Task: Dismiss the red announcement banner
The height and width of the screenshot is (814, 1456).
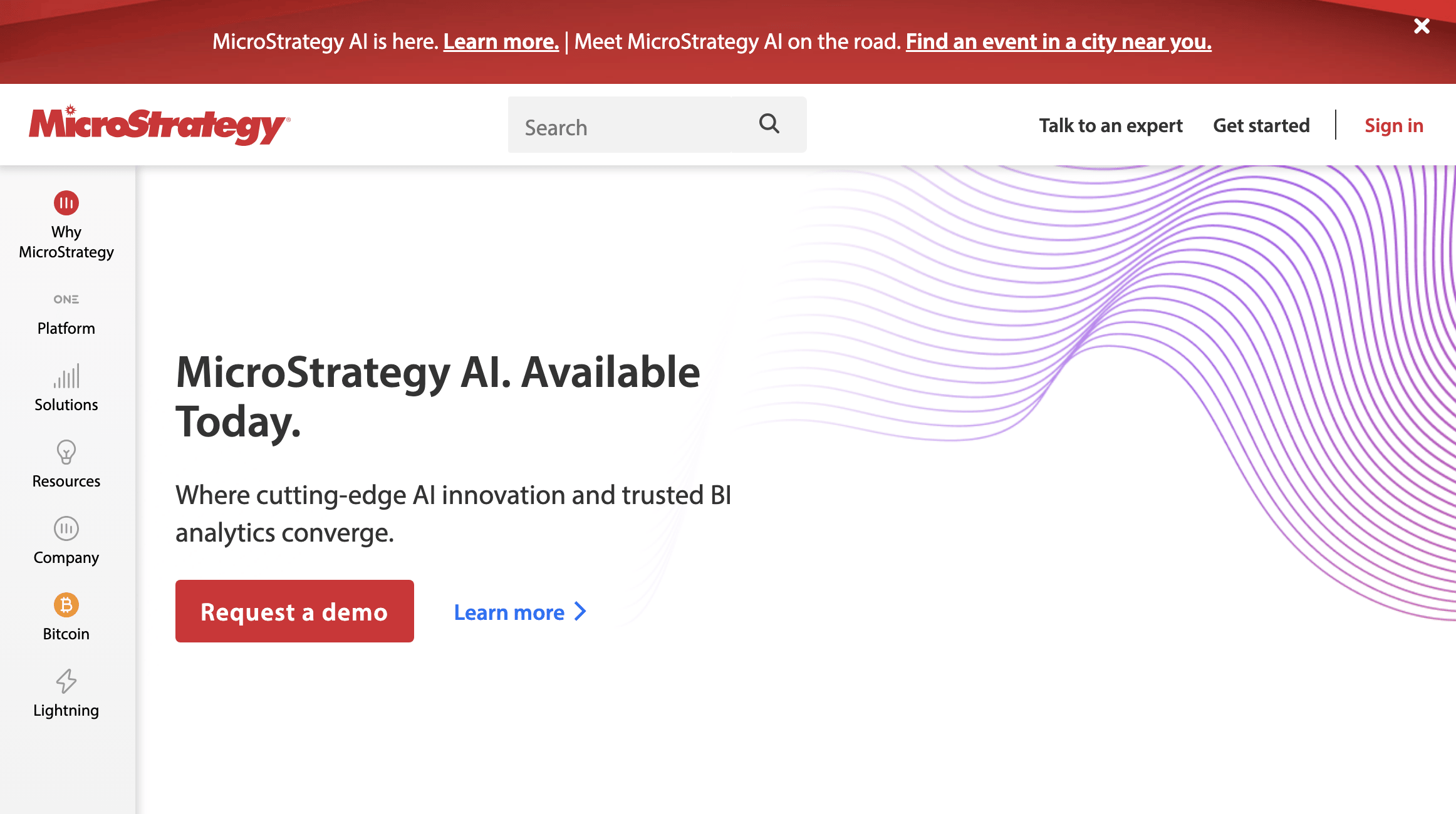Action: pos(1422,26)
